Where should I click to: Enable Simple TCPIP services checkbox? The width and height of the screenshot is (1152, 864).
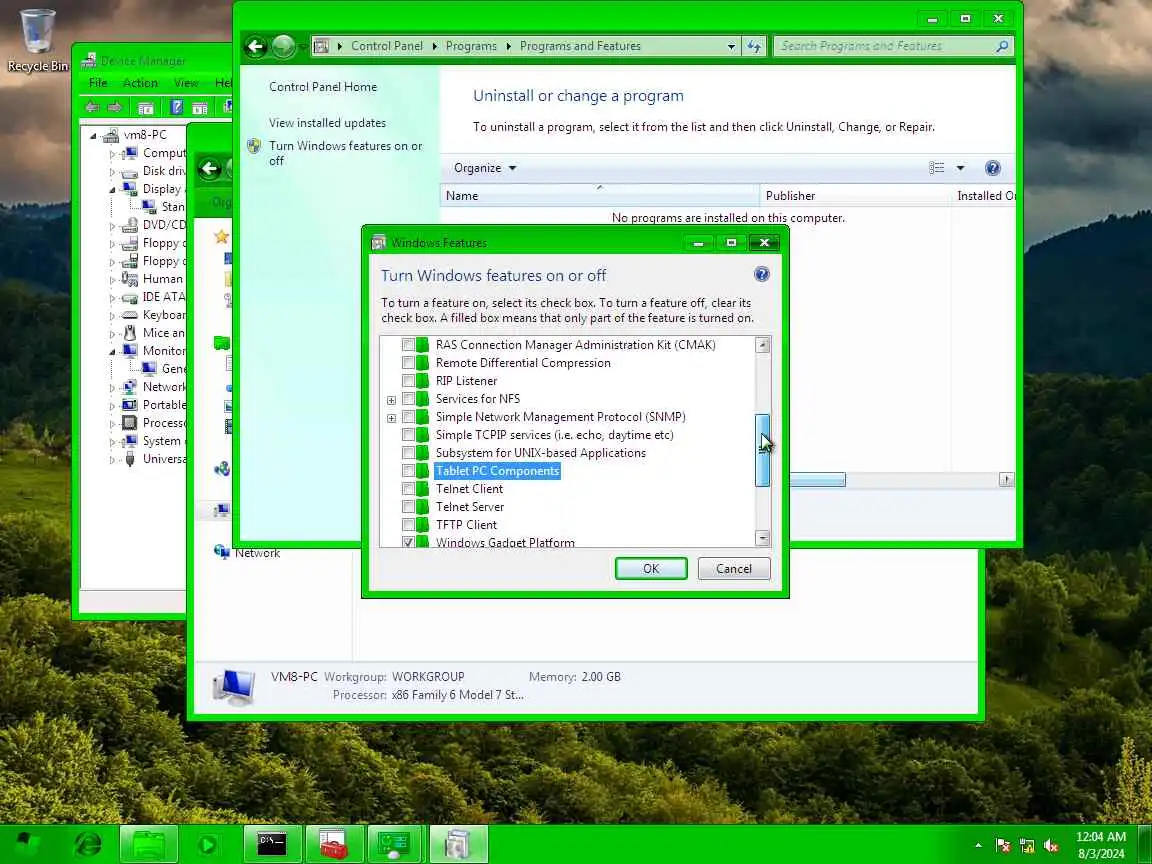[408, 434]
